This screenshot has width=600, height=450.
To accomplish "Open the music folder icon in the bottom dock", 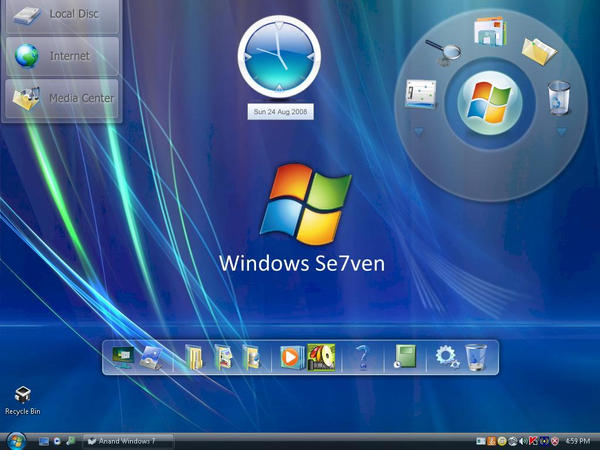I will pyautogui.click(x=251, y=357).
